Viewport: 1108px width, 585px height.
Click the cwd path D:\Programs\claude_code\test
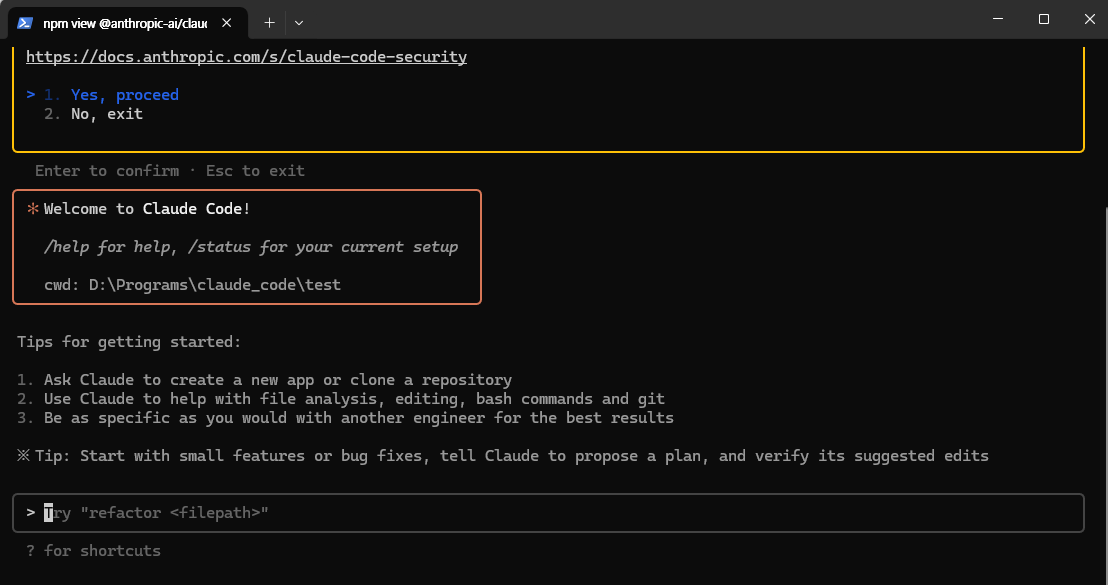215,285
